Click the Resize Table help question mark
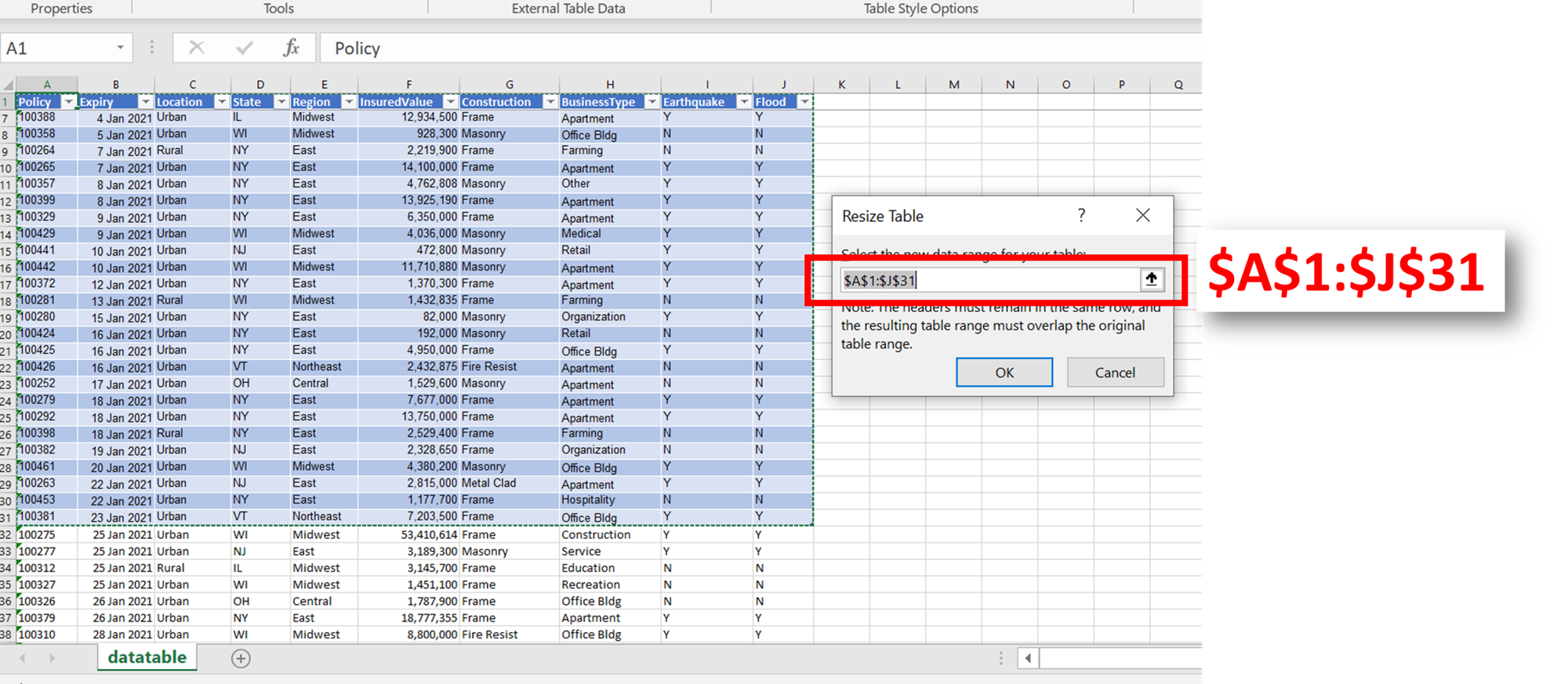The image size is (1568, 684). click(1081, 216)
